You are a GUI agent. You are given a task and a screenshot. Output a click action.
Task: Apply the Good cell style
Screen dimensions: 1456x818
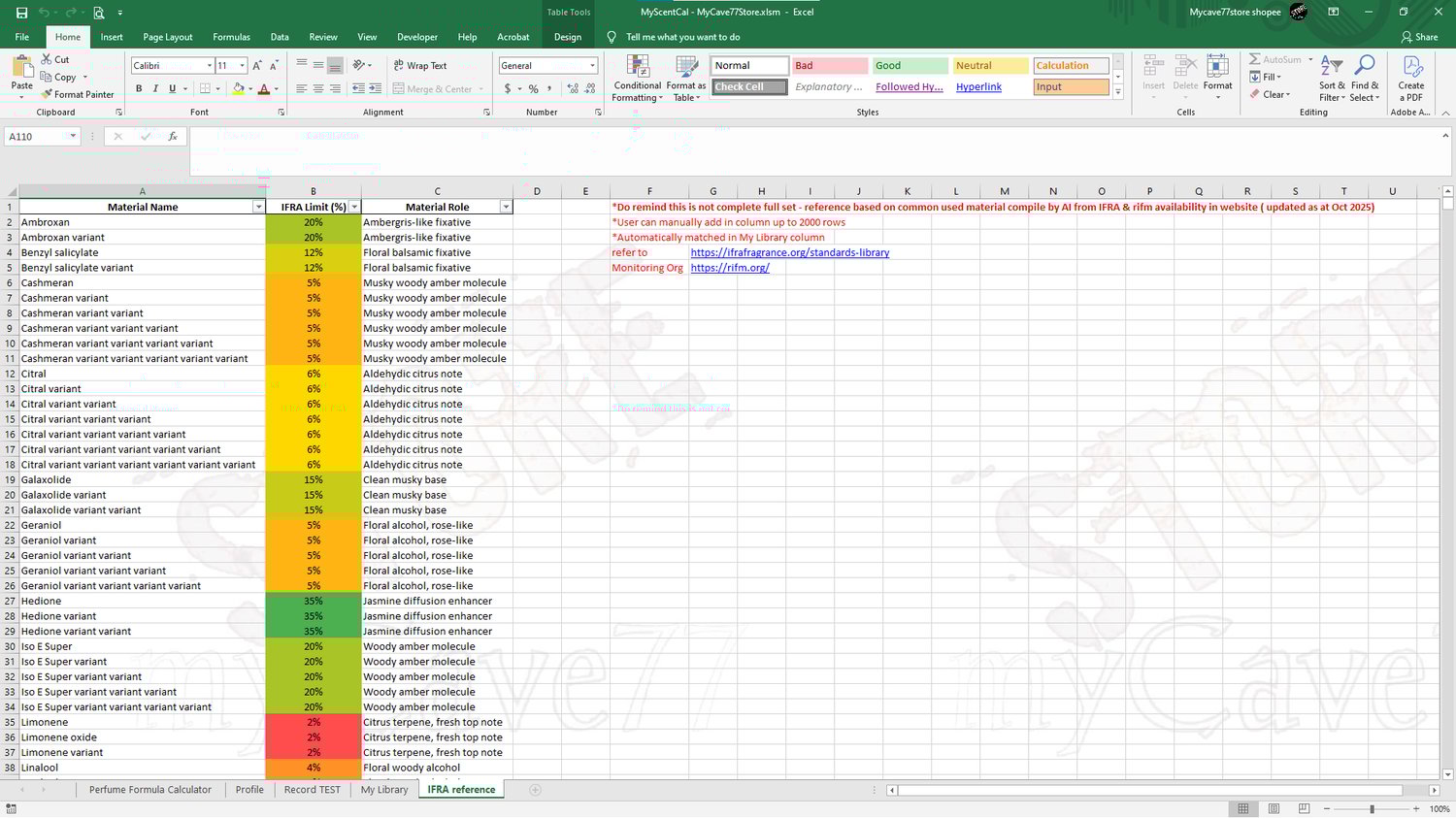(910, 65)
